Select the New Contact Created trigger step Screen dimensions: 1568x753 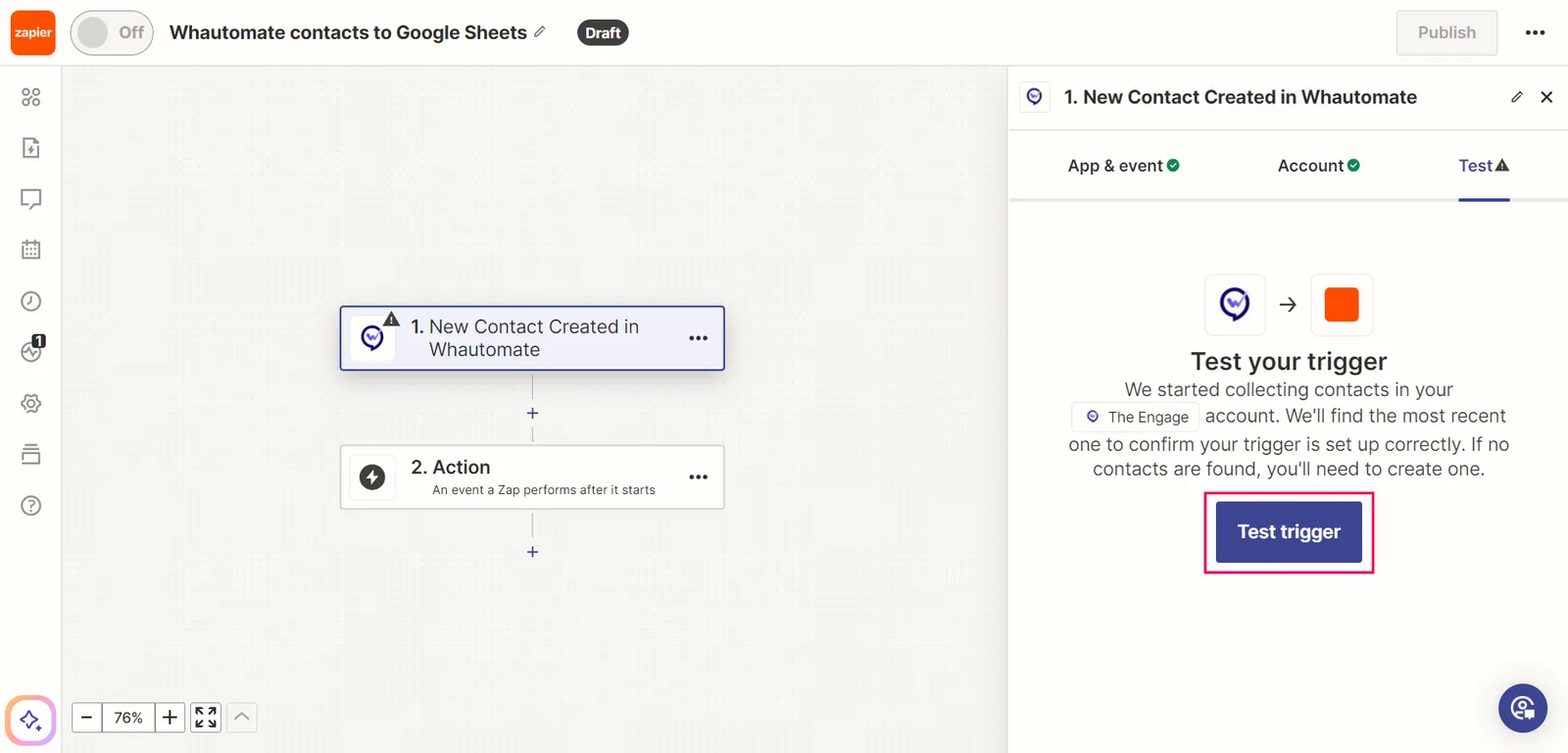pyautogui.click(x=532, y=338)
